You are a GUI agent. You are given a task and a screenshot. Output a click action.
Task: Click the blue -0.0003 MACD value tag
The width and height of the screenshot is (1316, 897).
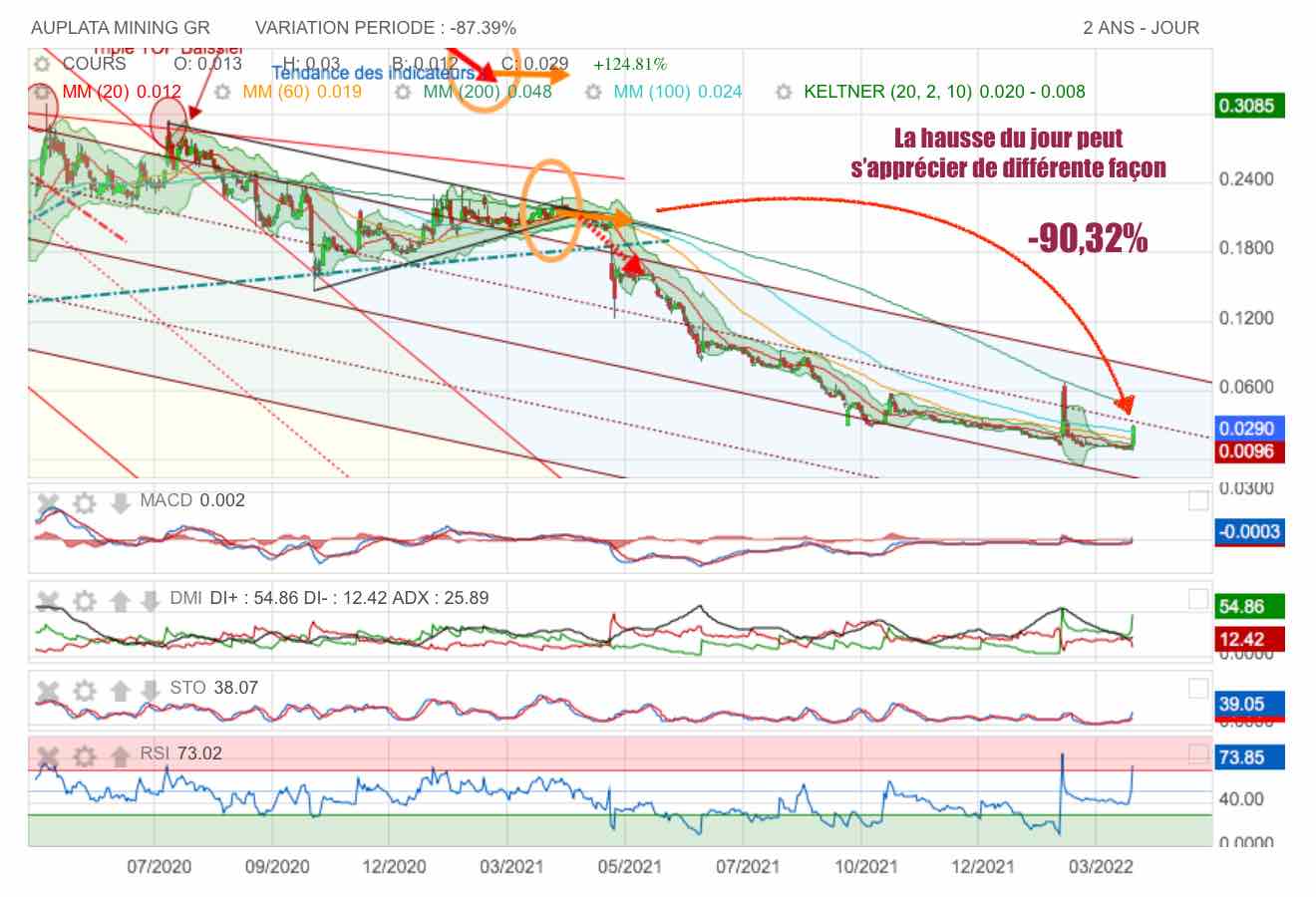pos(1249,532)
